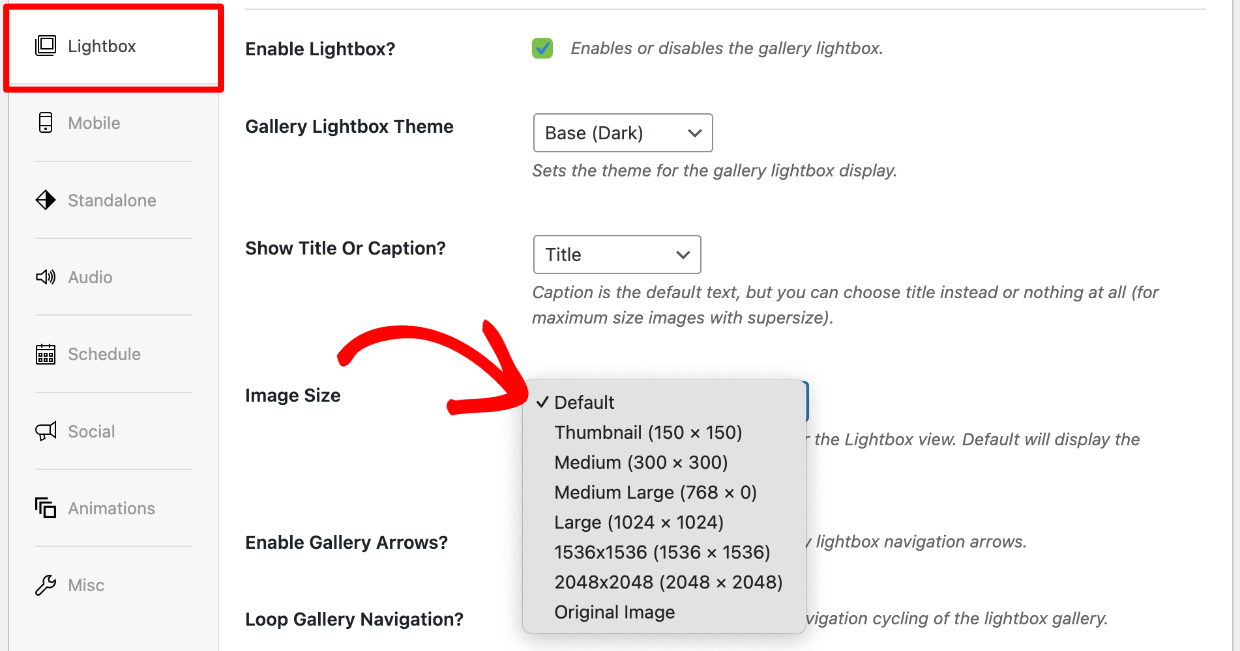Viewport: 1240px width, 651px height.
Task: Click the Animations section icon
Action: pyautogui.click(x=45, y=508)
